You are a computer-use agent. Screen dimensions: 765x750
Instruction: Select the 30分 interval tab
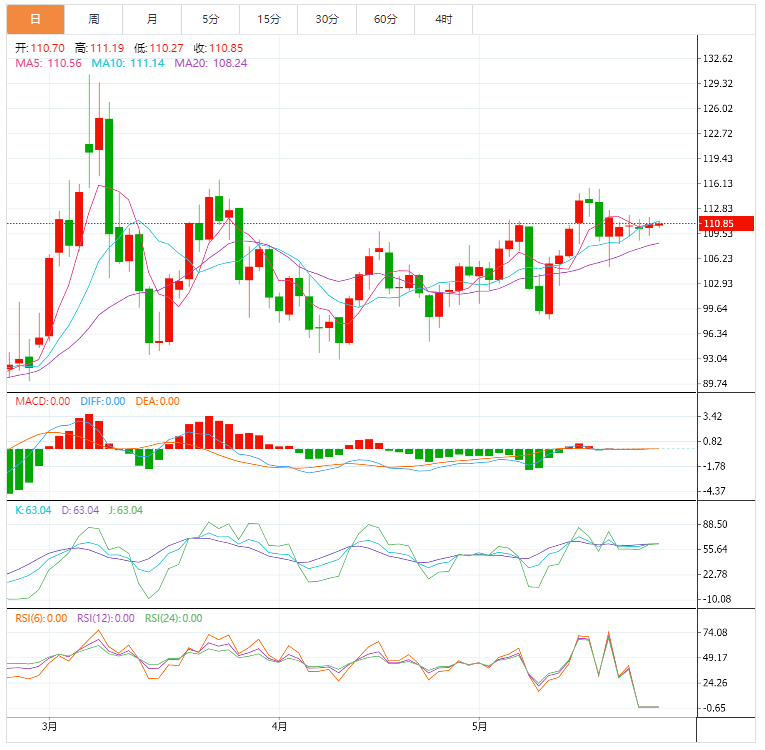pos(326,19)
